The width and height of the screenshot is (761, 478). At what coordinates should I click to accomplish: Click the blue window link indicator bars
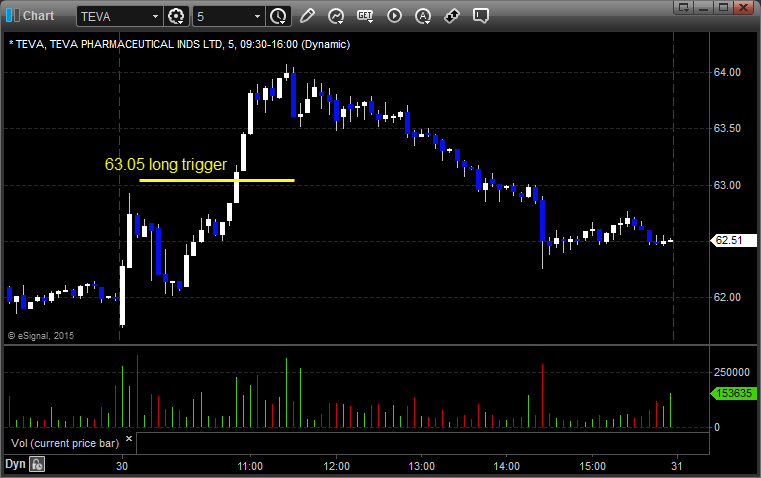click(13, 16)
